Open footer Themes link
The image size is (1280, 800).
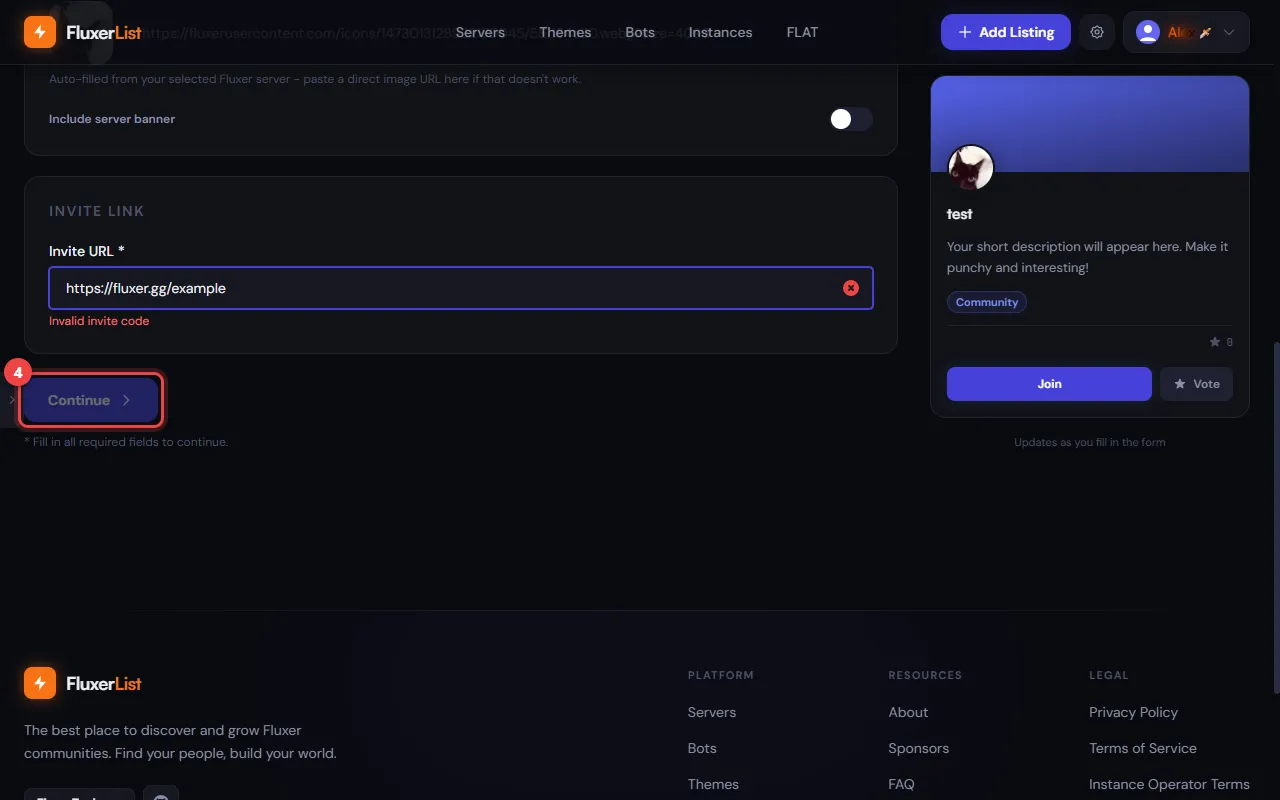[713, 784]
